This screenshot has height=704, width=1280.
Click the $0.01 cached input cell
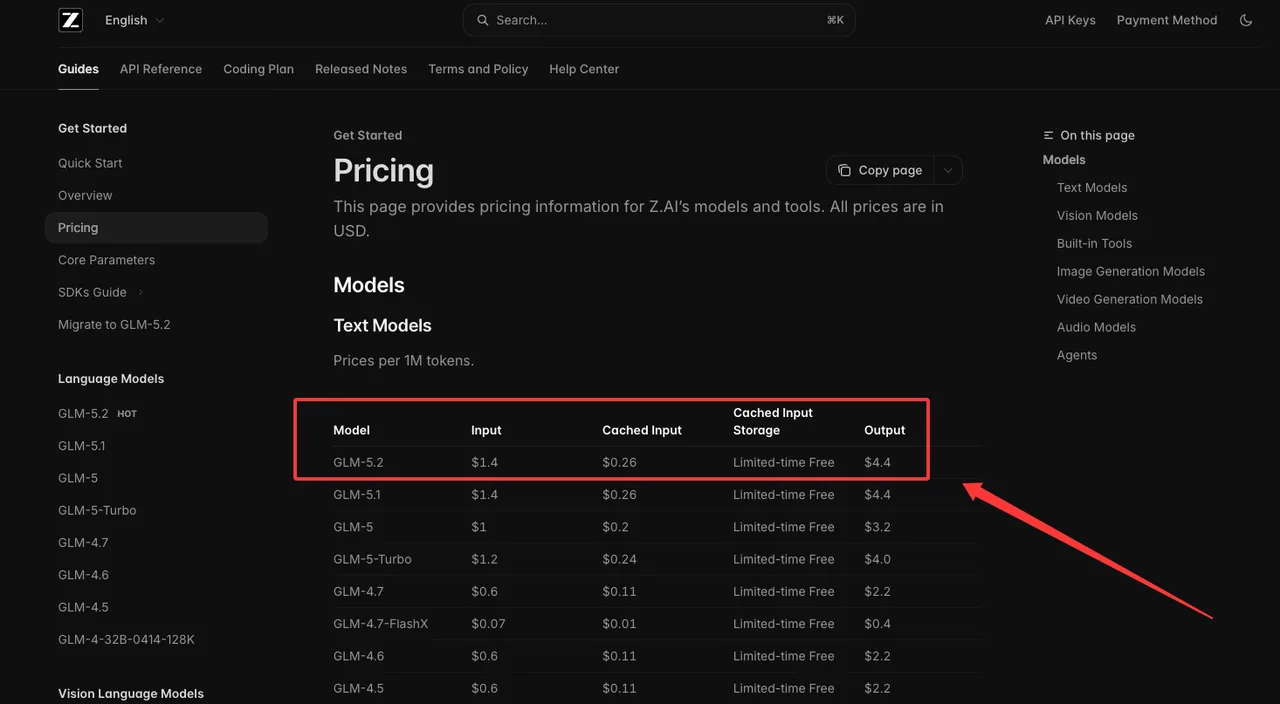pos(619,623)
